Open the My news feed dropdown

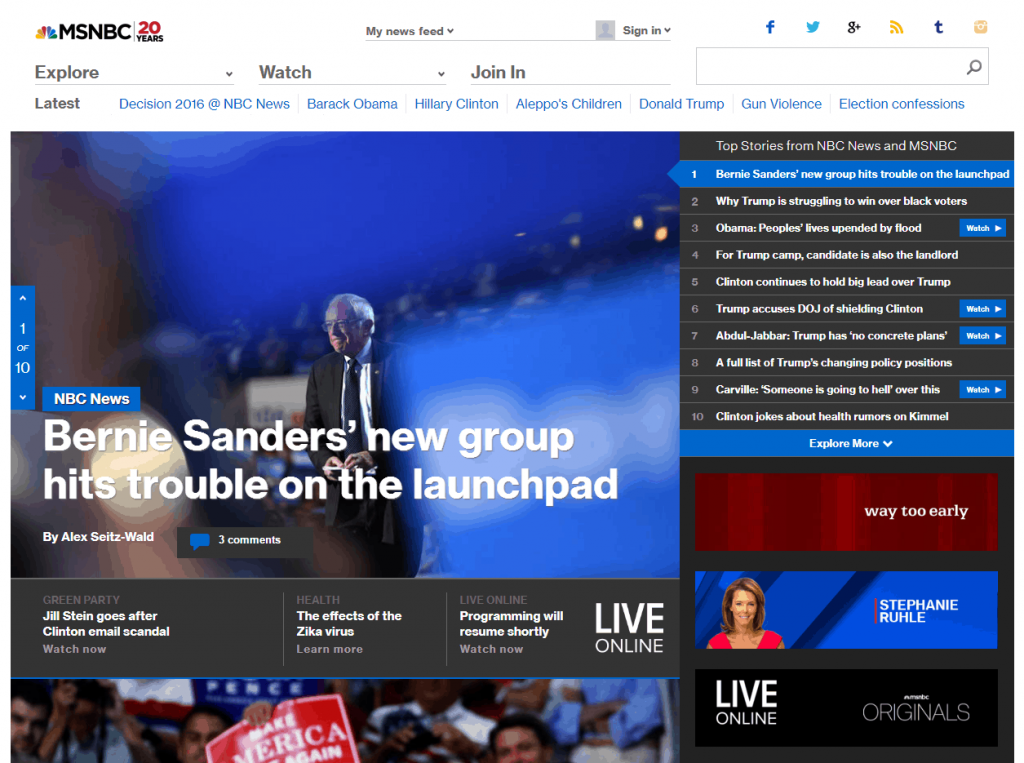409,31
